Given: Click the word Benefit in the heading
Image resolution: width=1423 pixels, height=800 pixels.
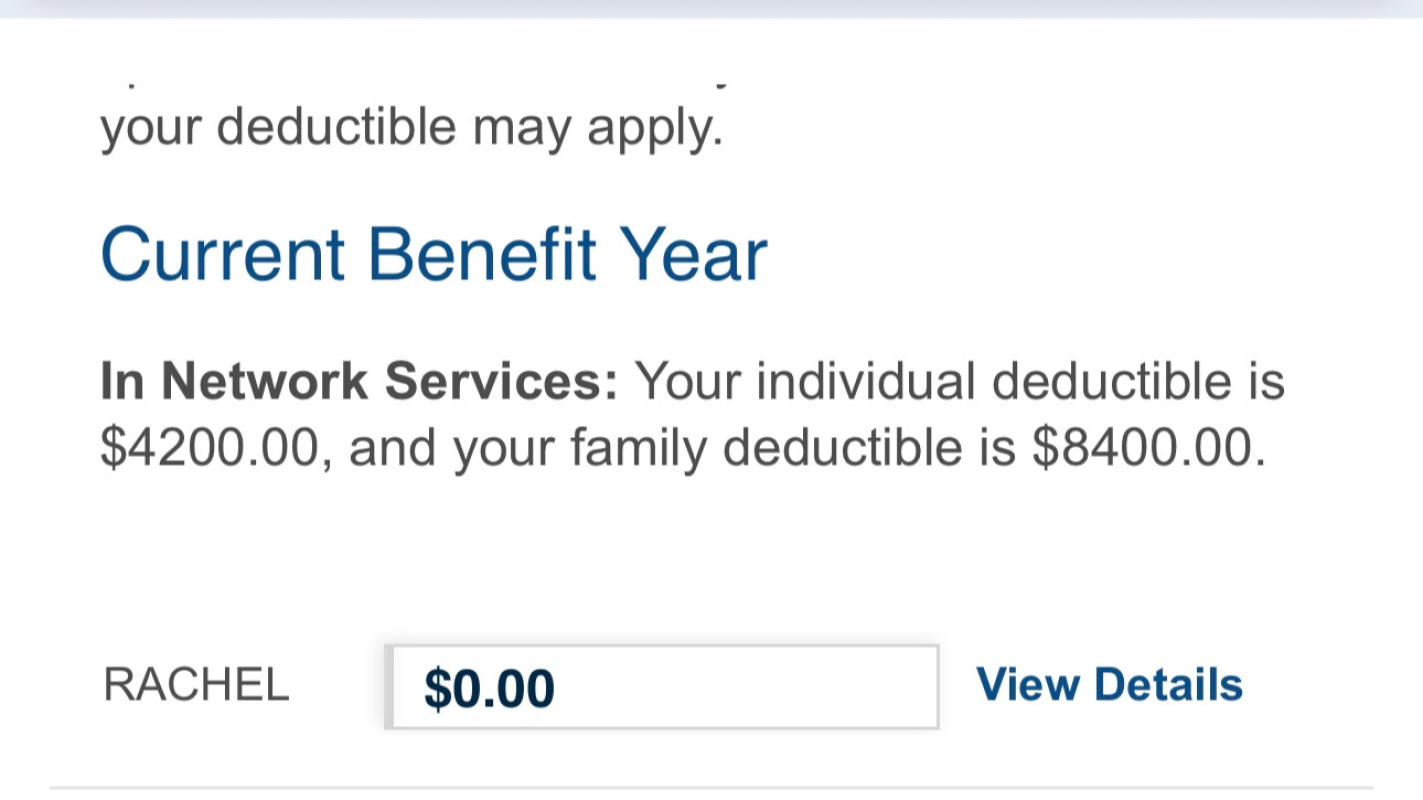Looking at the screenshot, I should [482, 254].
